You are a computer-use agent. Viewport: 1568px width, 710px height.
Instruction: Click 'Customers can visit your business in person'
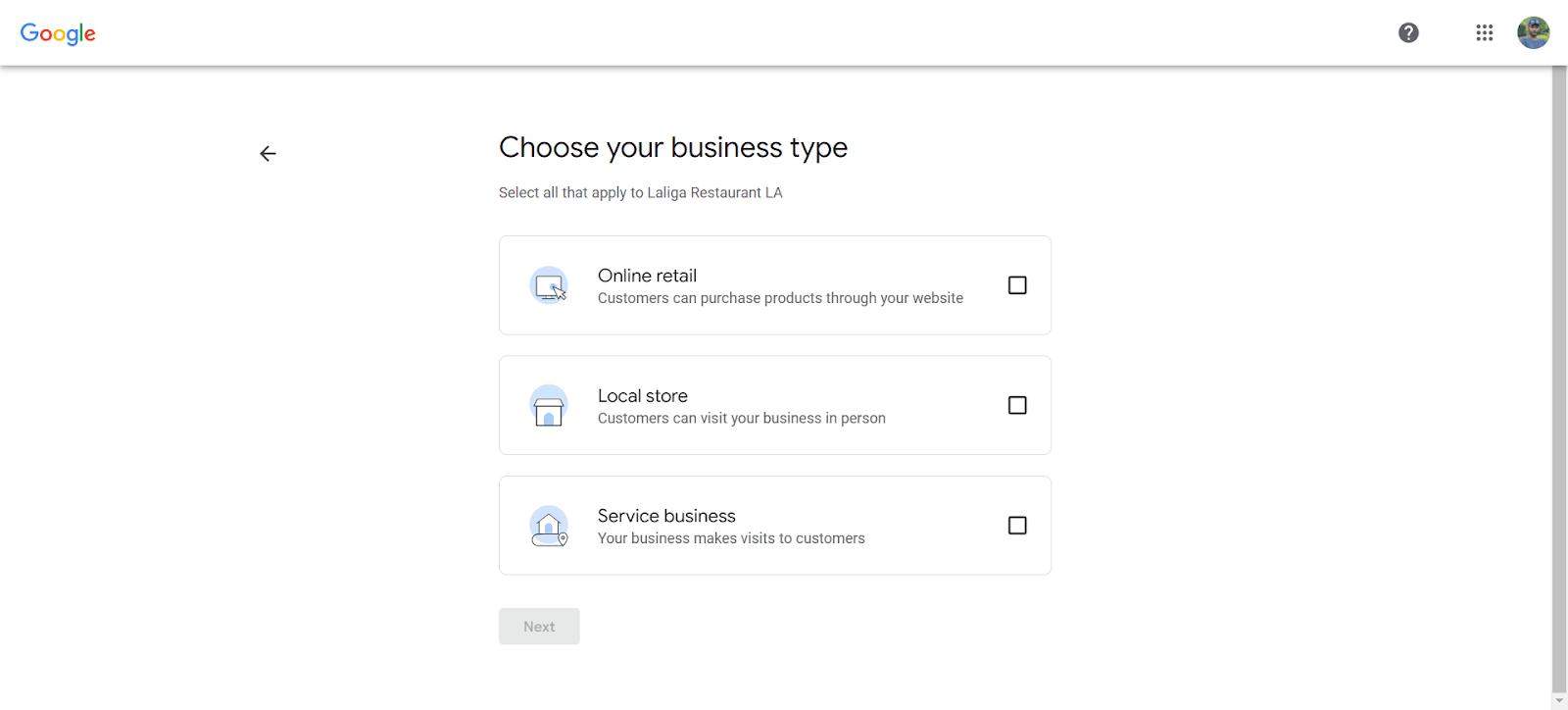click(x=742, y=419)
